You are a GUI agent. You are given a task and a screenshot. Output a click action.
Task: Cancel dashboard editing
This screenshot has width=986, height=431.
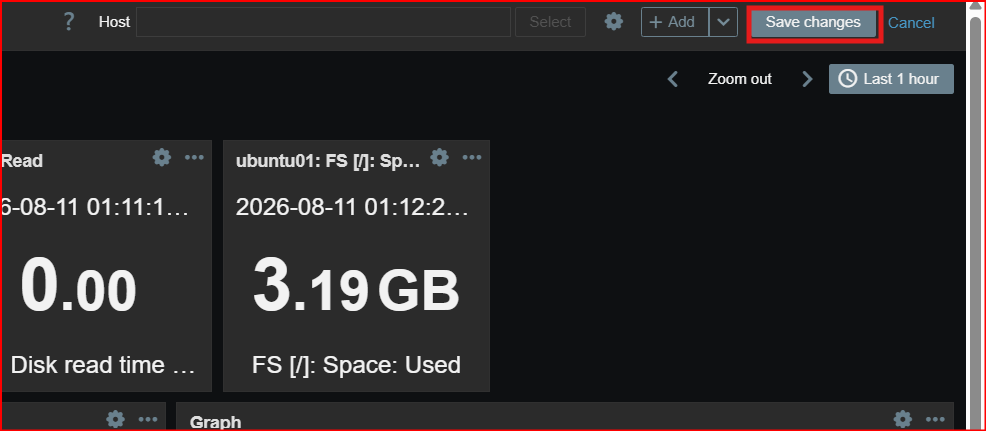coord(911,23)
